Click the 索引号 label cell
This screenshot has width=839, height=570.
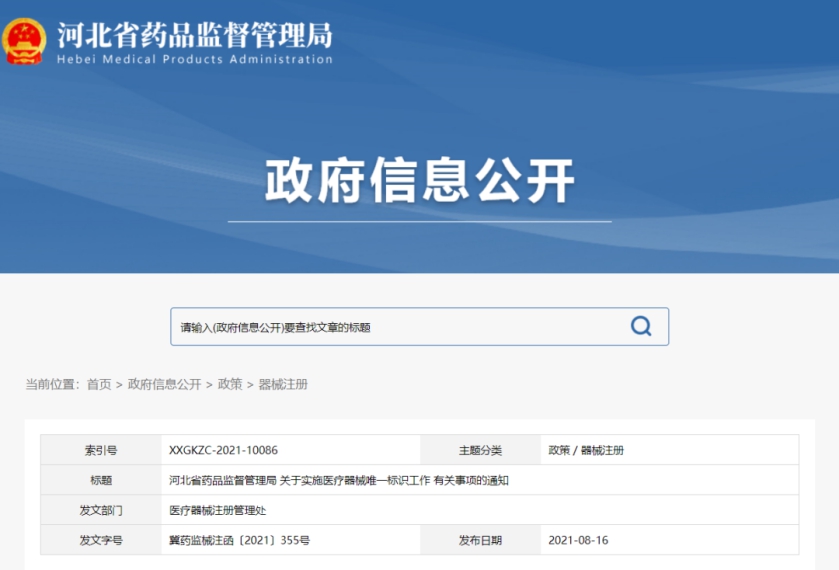coord(101,450)
